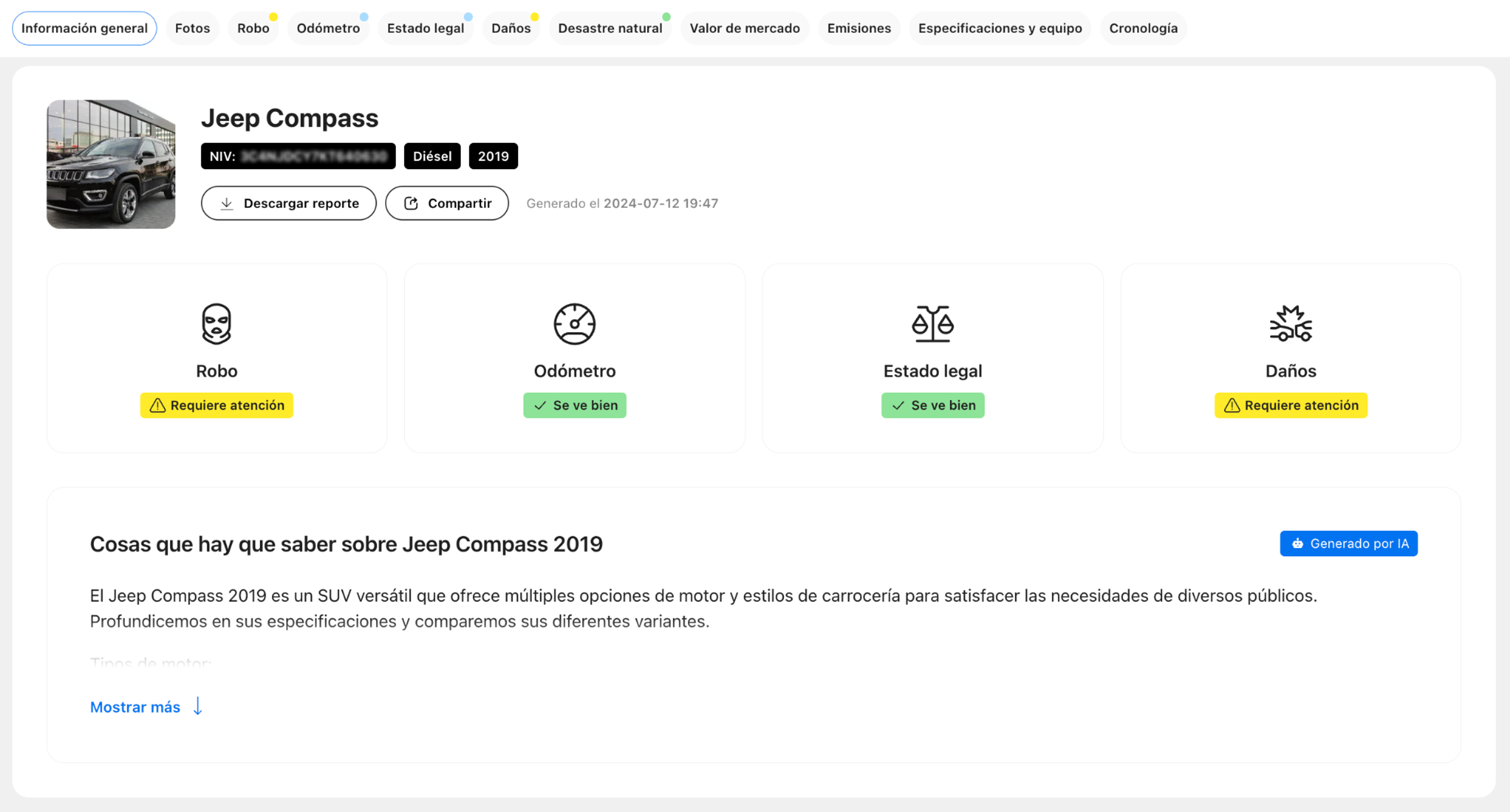Click the share icon in Compartir

pos(411,203)
